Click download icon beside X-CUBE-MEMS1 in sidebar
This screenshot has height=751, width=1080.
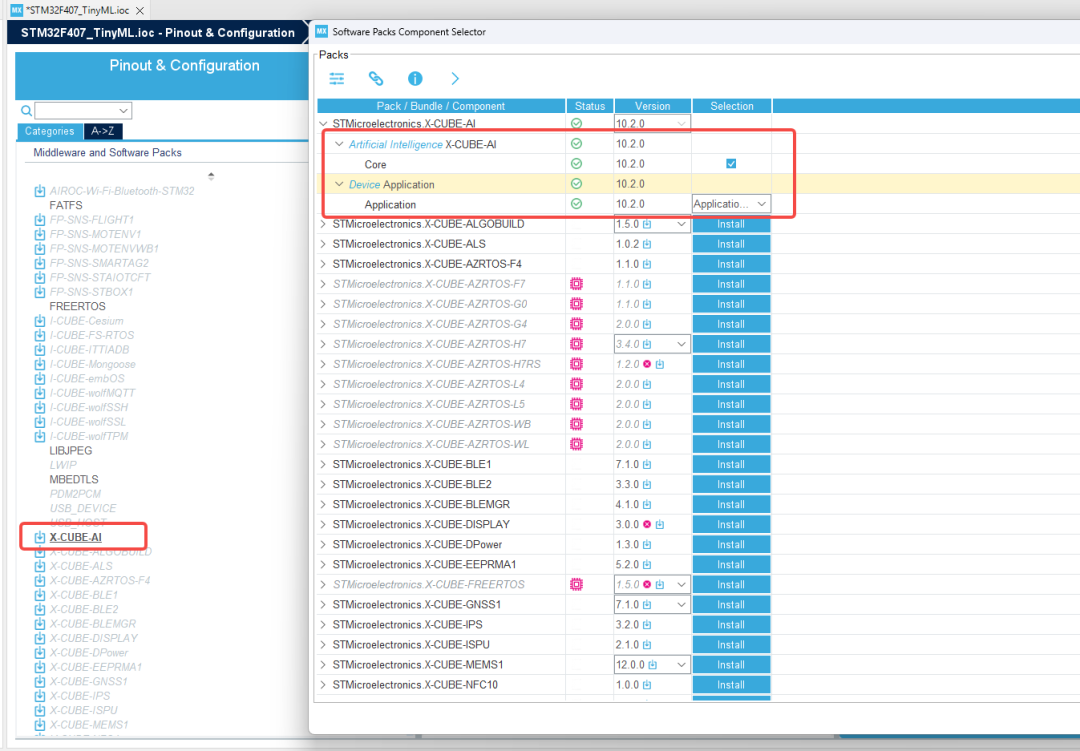tap(40, 725)
